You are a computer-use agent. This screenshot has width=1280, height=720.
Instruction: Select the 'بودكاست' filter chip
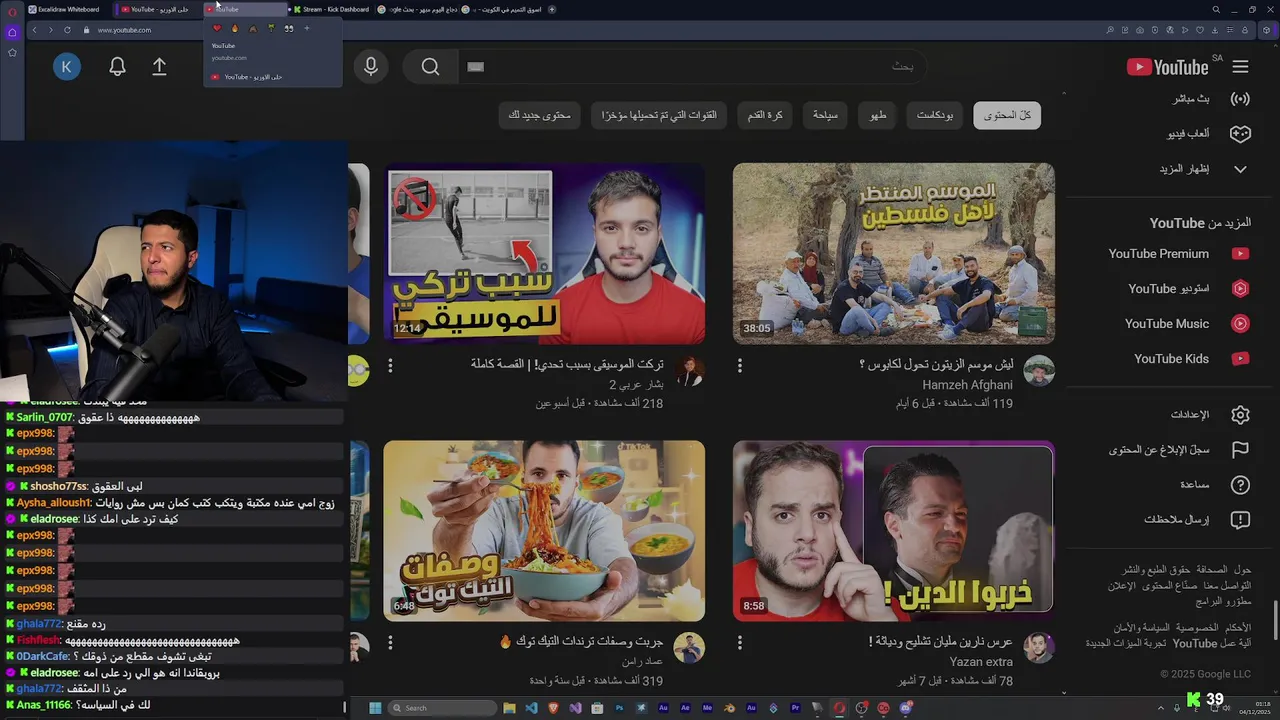click(935, 115)
